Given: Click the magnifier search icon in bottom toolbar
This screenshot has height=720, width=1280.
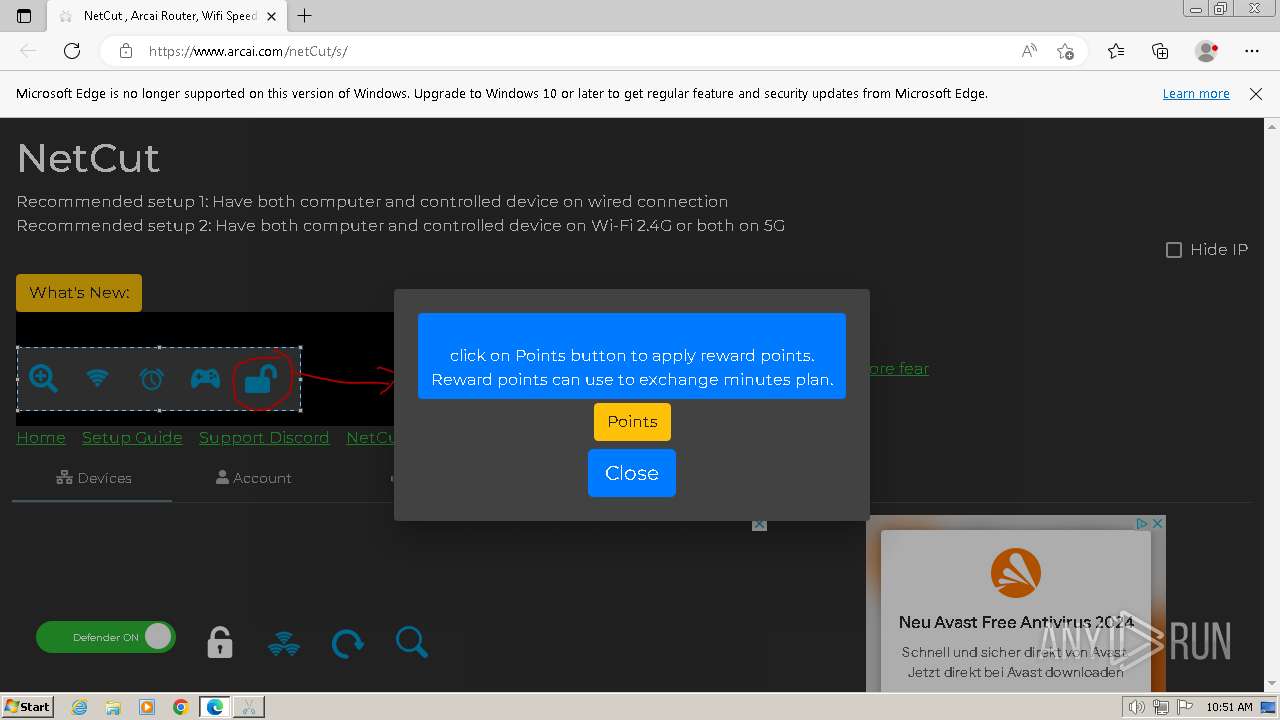Looking at the screenshot, I should (411, 642).
